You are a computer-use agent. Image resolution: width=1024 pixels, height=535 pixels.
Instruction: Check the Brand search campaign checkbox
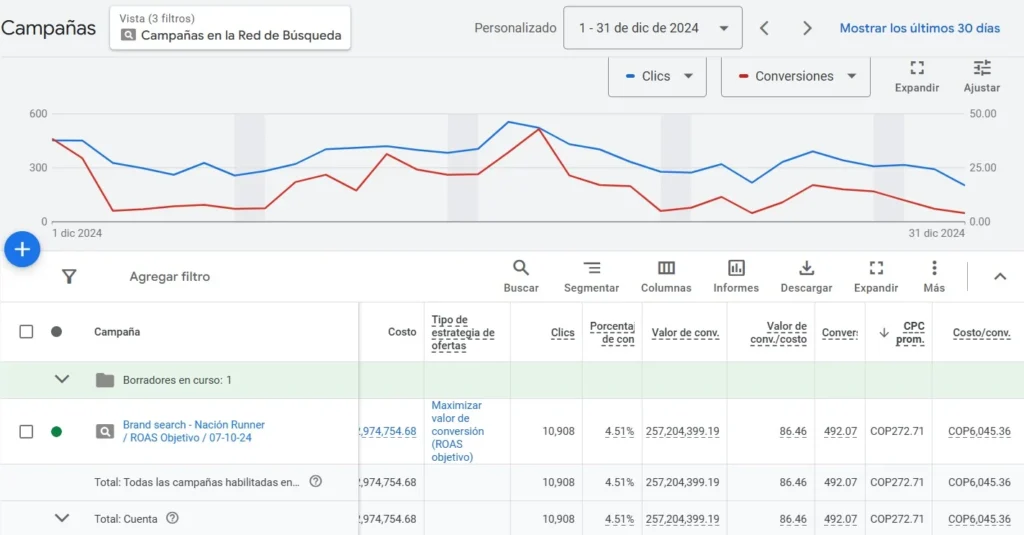(27, 432)
